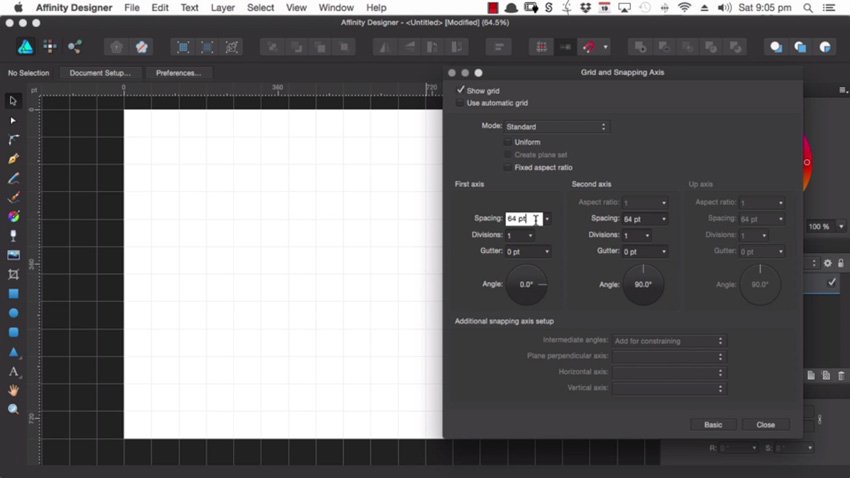Adjust the First axis Angle dial
The image size is (850, 478).
click(x=526, y=285)
